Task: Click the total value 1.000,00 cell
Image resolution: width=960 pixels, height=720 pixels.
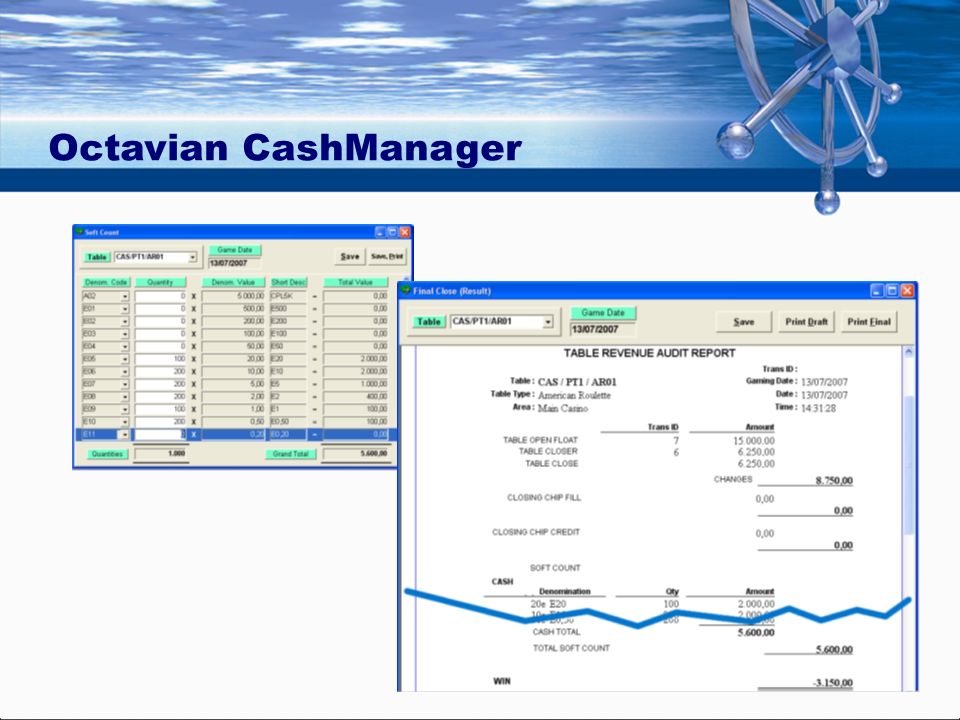Action: (x=356, y=384)
